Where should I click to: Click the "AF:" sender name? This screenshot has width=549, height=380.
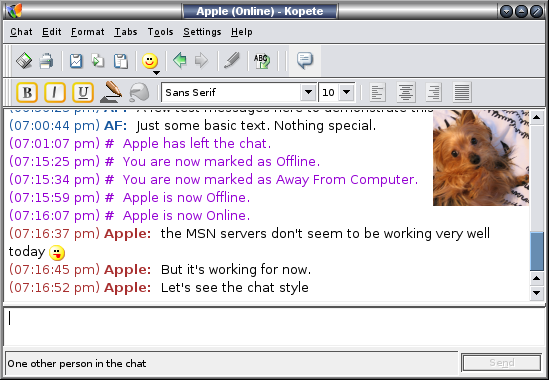(x=116, y=126)
